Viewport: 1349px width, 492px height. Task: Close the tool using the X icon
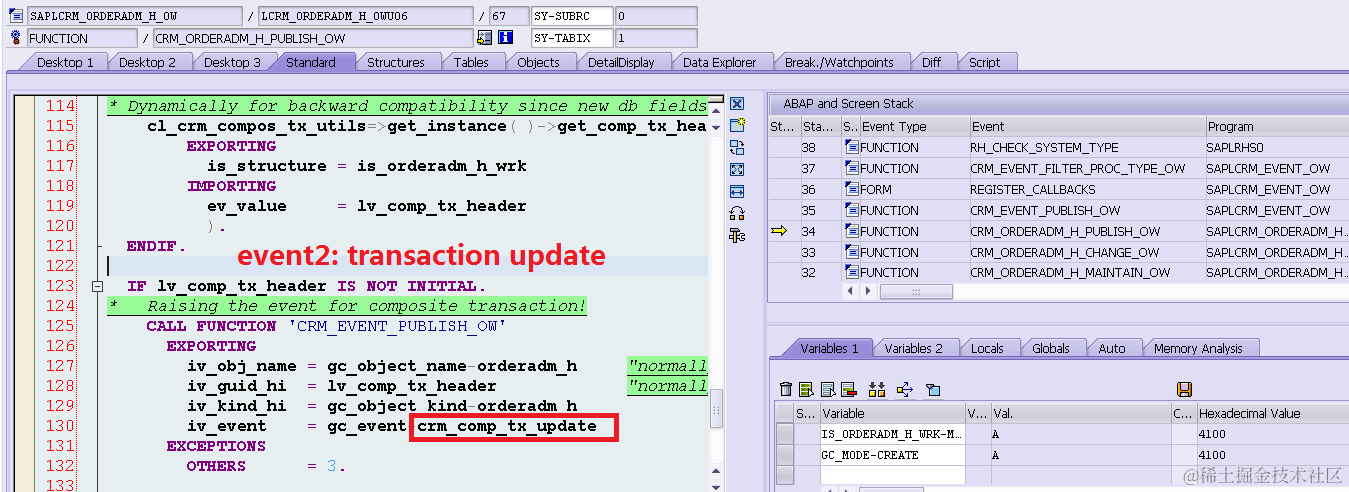(737, 104)
